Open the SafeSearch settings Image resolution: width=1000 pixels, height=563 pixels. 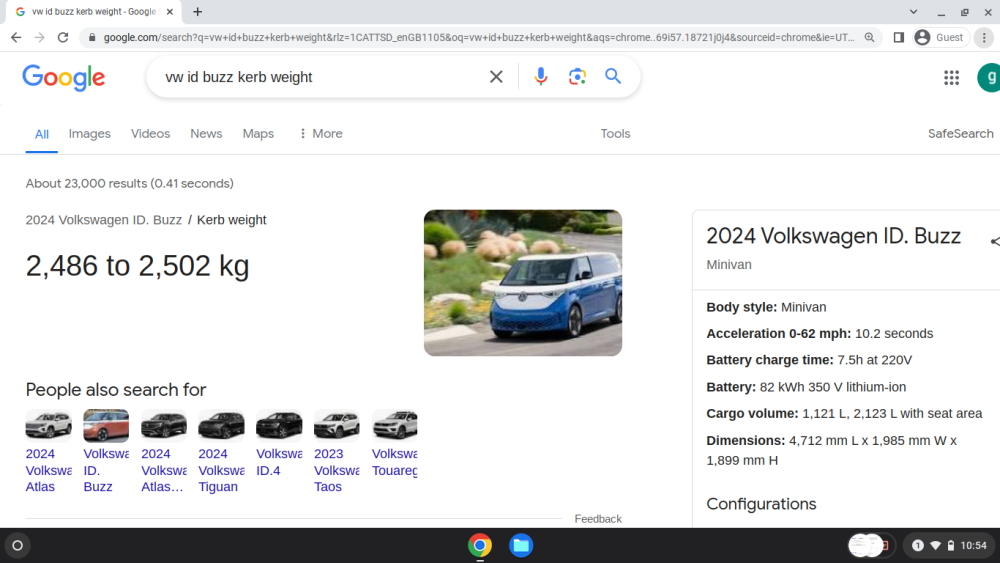[x=960, y=134]
